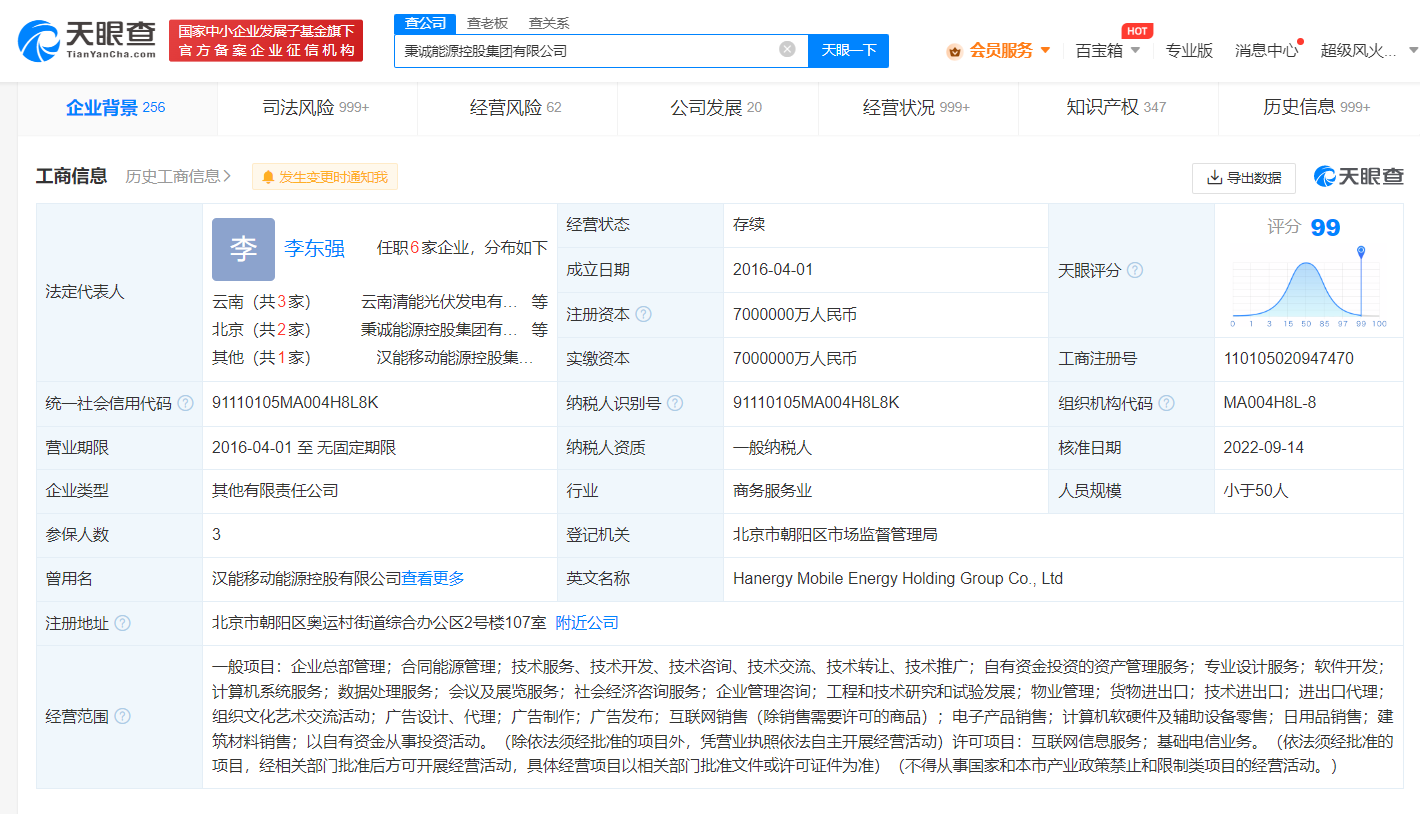Click help icon beside 注册地址
The image size is (1420, 814).
click(x=122, y=623)
